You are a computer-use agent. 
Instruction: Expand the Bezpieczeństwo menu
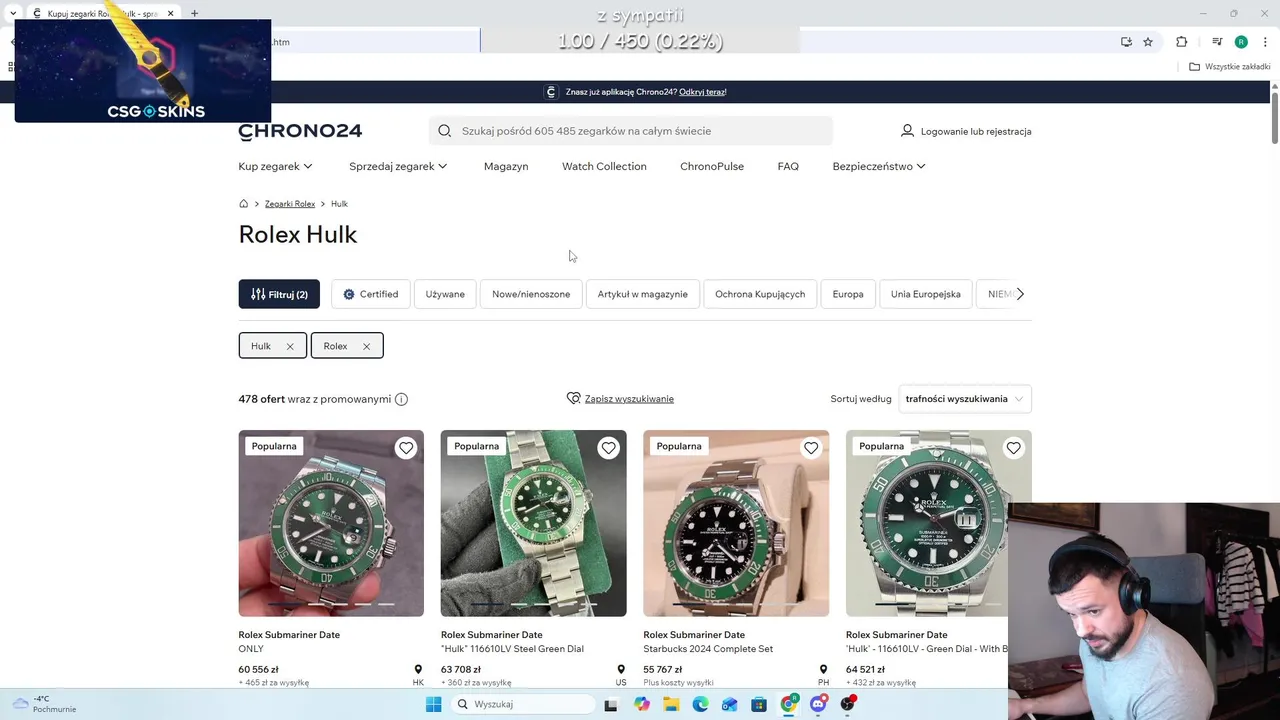pyautogui.click(x=879, y=166)
